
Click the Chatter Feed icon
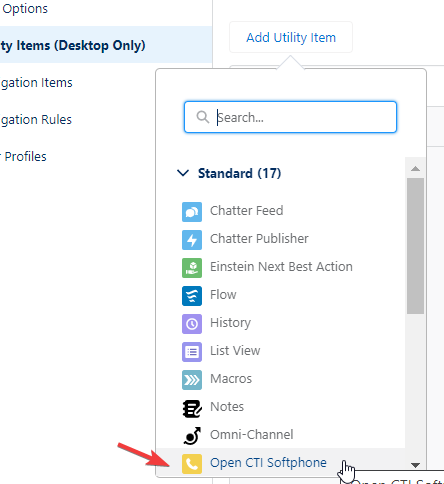[192, 212]
